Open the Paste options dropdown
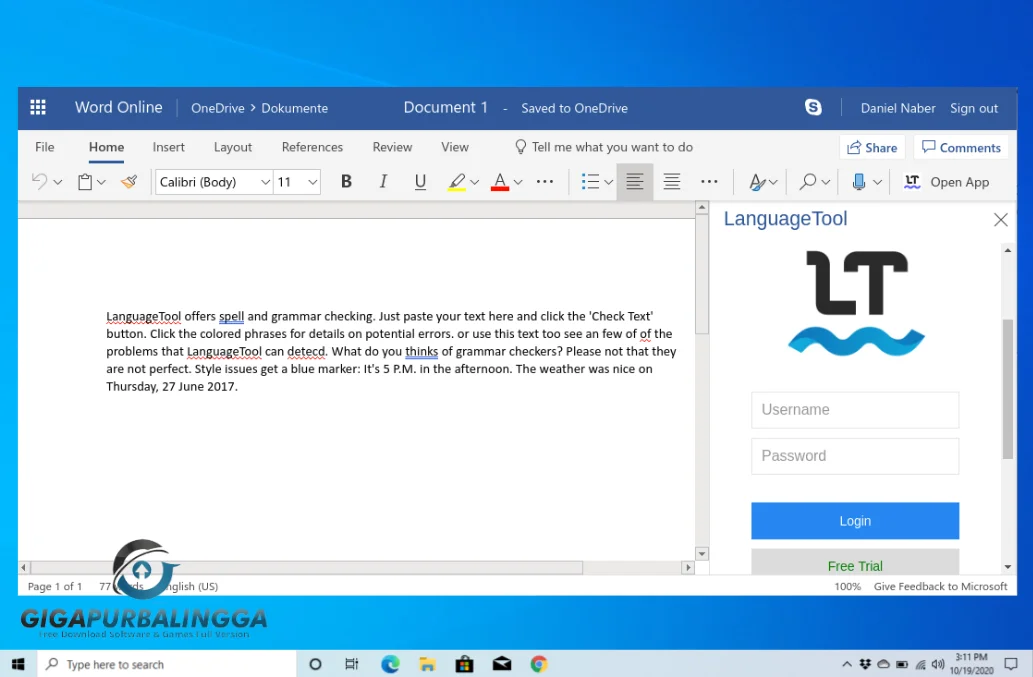Screen dimensions: 1033x677 (101, 181)
